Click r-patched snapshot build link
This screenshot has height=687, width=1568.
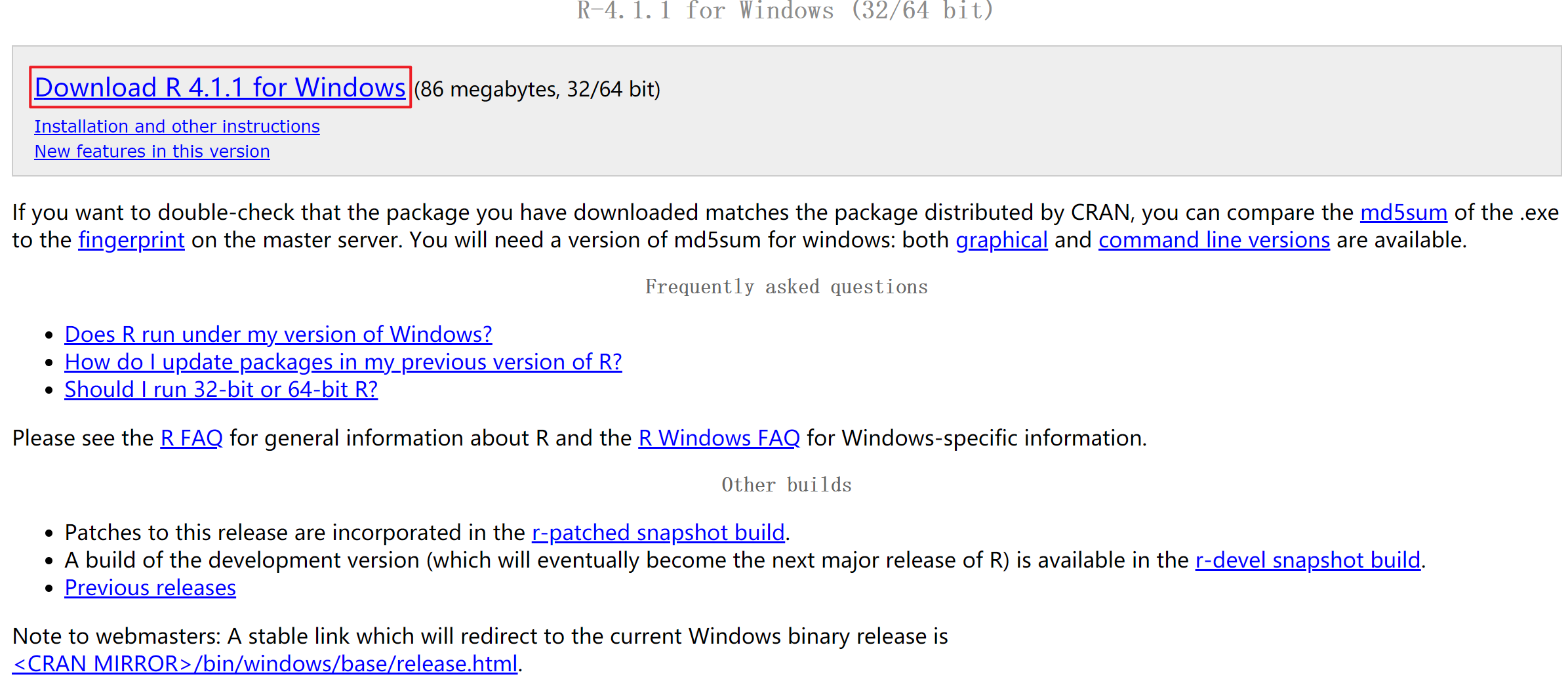click(658, 533)
